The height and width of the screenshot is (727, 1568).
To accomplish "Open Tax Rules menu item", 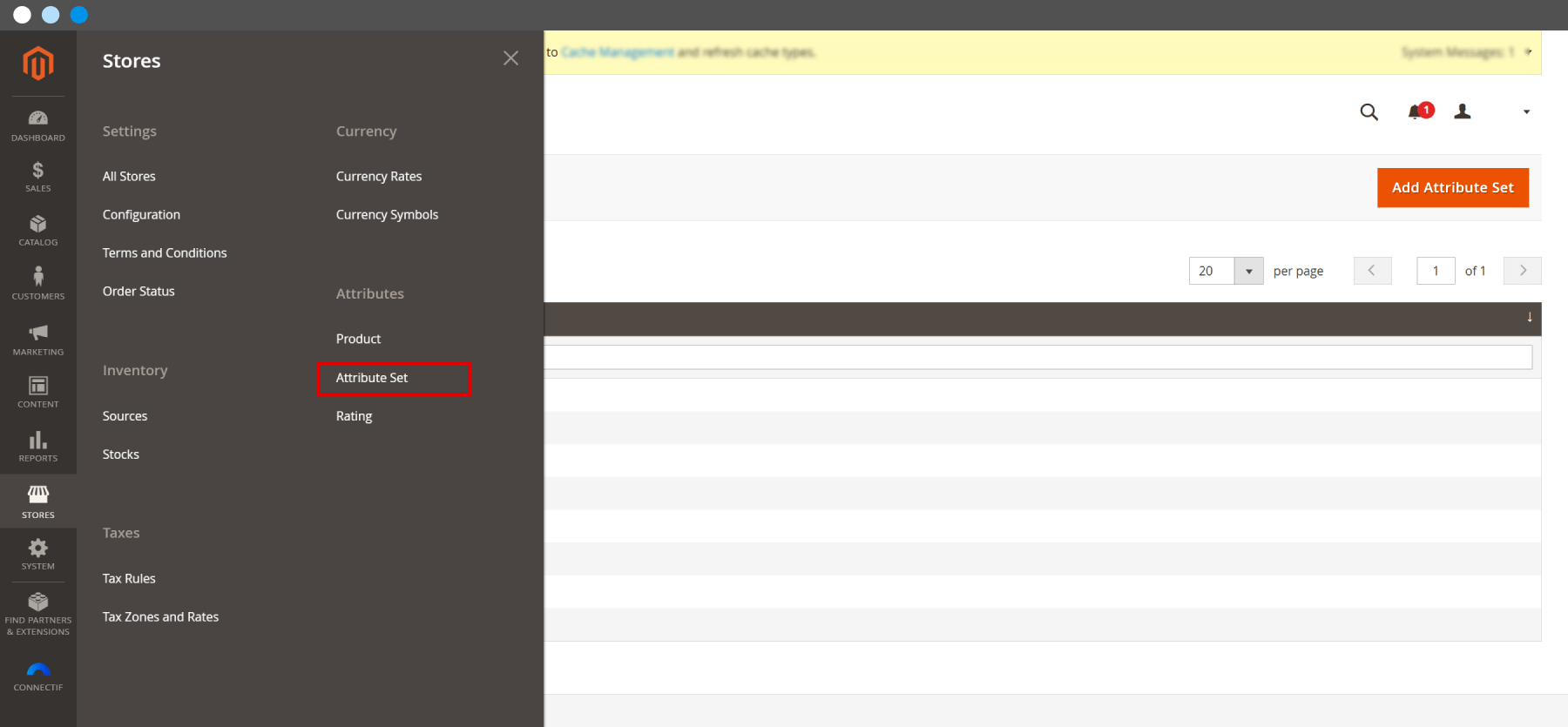I will pos(129,578).
